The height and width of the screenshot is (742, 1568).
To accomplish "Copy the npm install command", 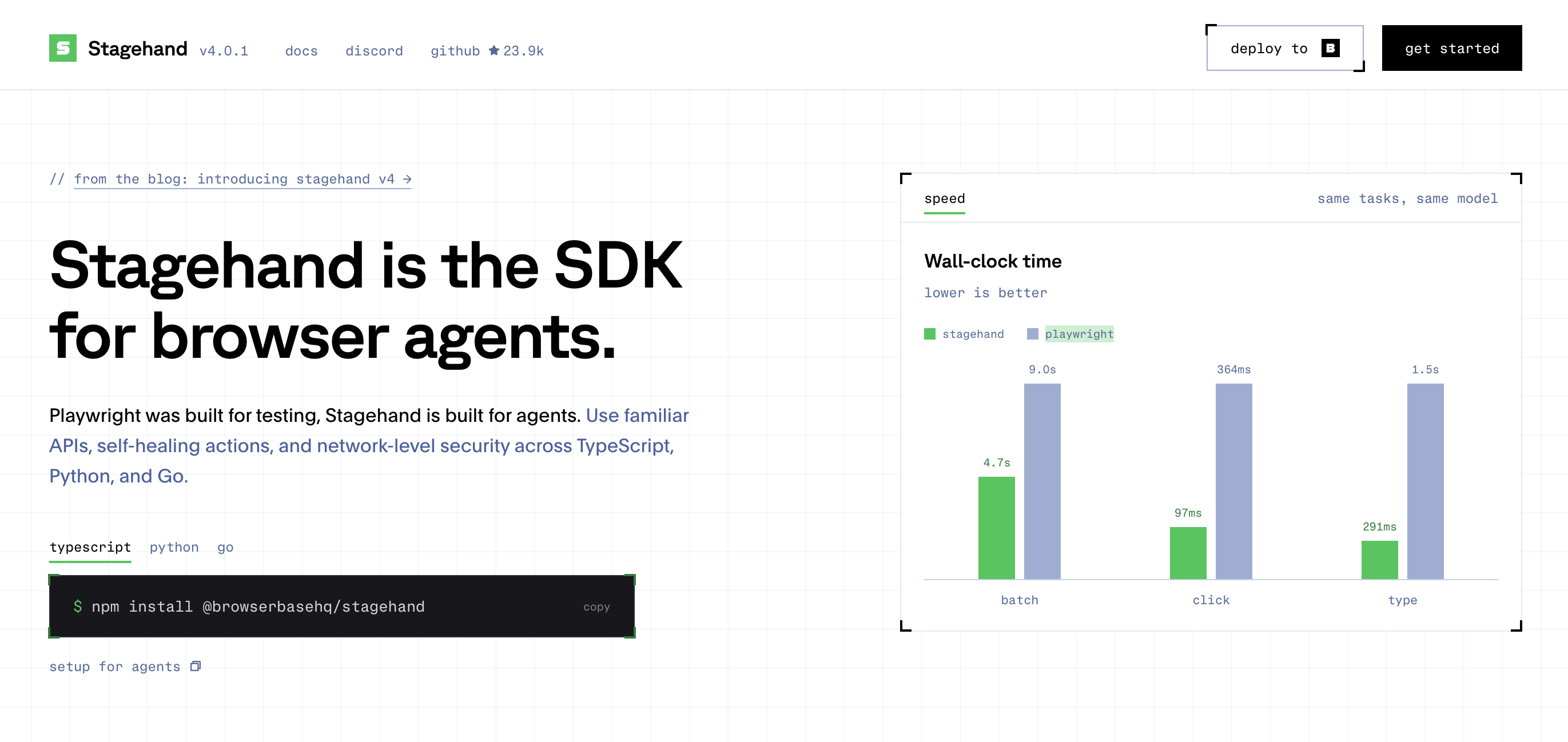I will coord(596,607).
